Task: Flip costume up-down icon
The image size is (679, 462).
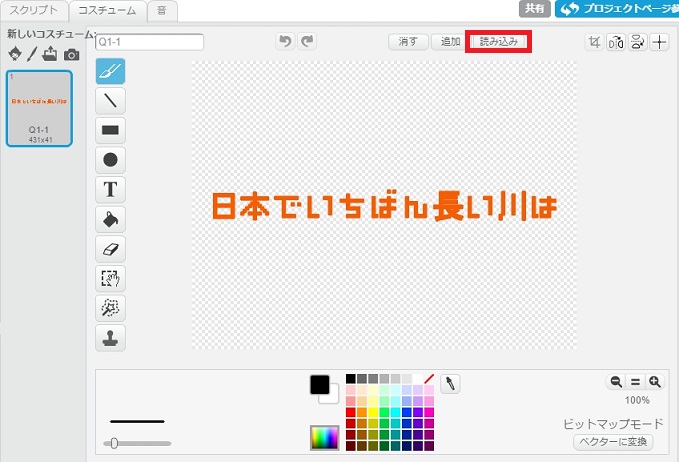Action: click(637, 42)
